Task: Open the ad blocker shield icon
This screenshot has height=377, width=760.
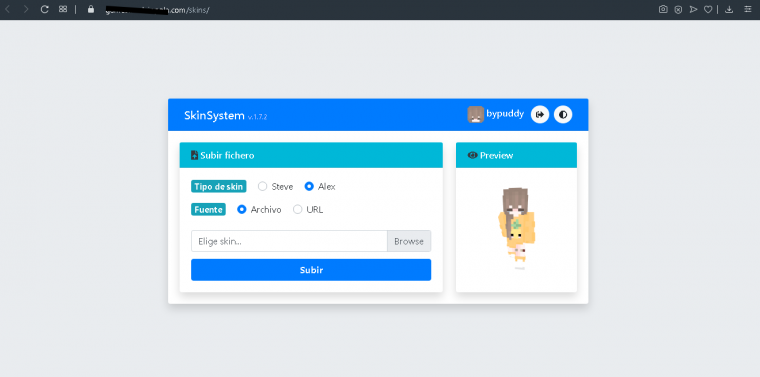Action: point(678,9)
